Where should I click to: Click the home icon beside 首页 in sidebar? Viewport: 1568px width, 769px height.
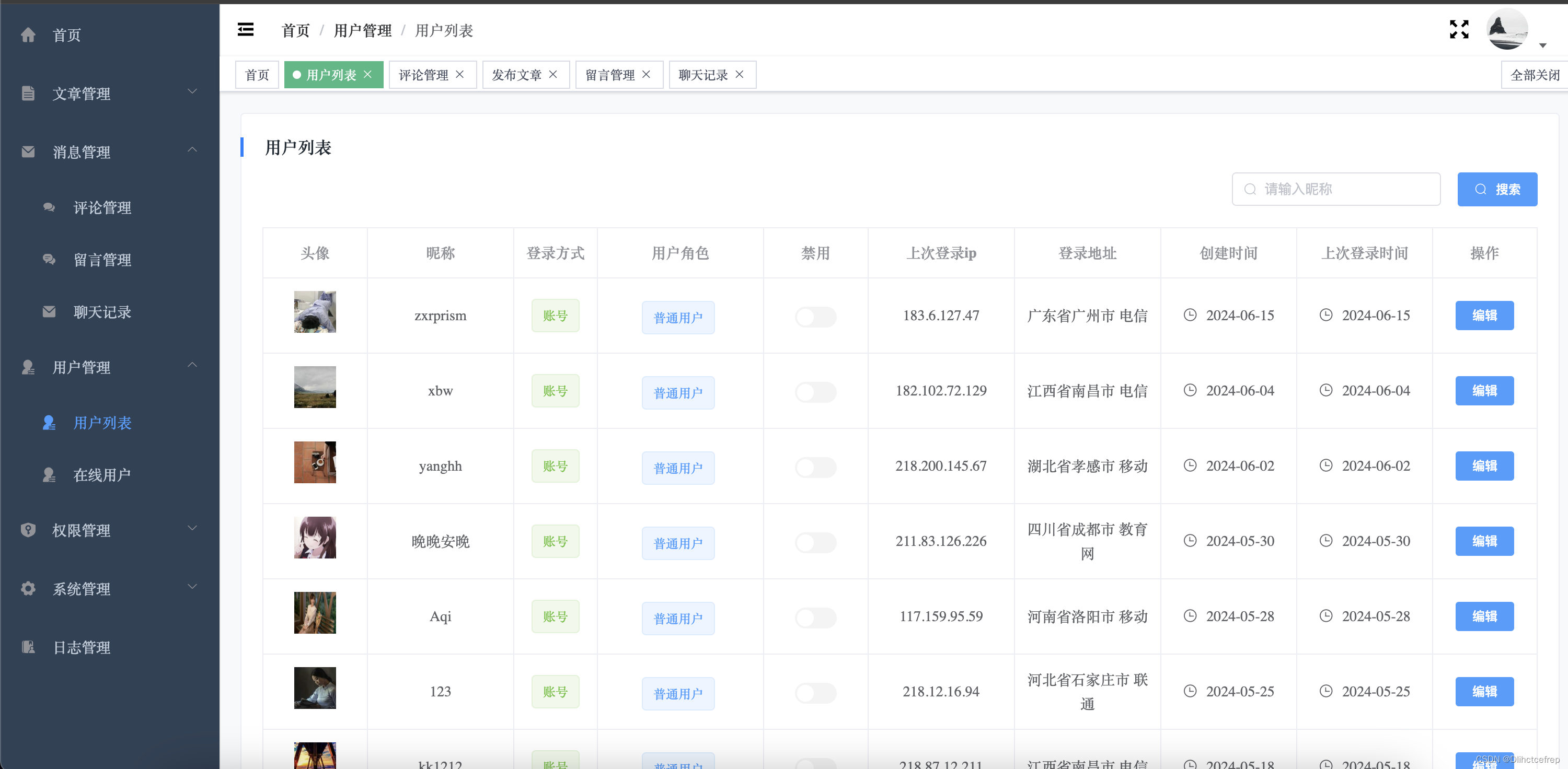pos(28,34)
